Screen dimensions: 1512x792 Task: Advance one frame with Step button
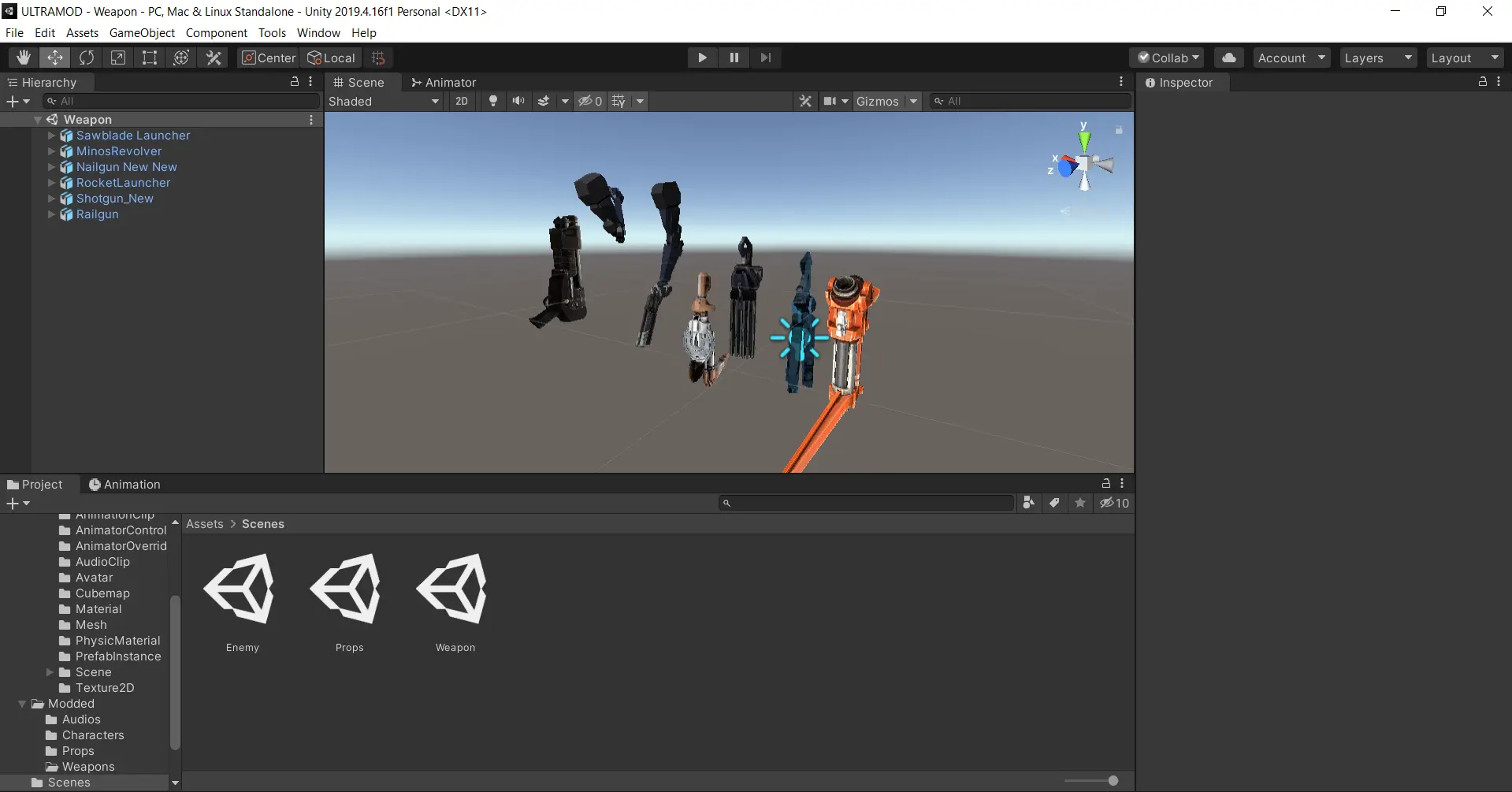(x=765, y=58)
